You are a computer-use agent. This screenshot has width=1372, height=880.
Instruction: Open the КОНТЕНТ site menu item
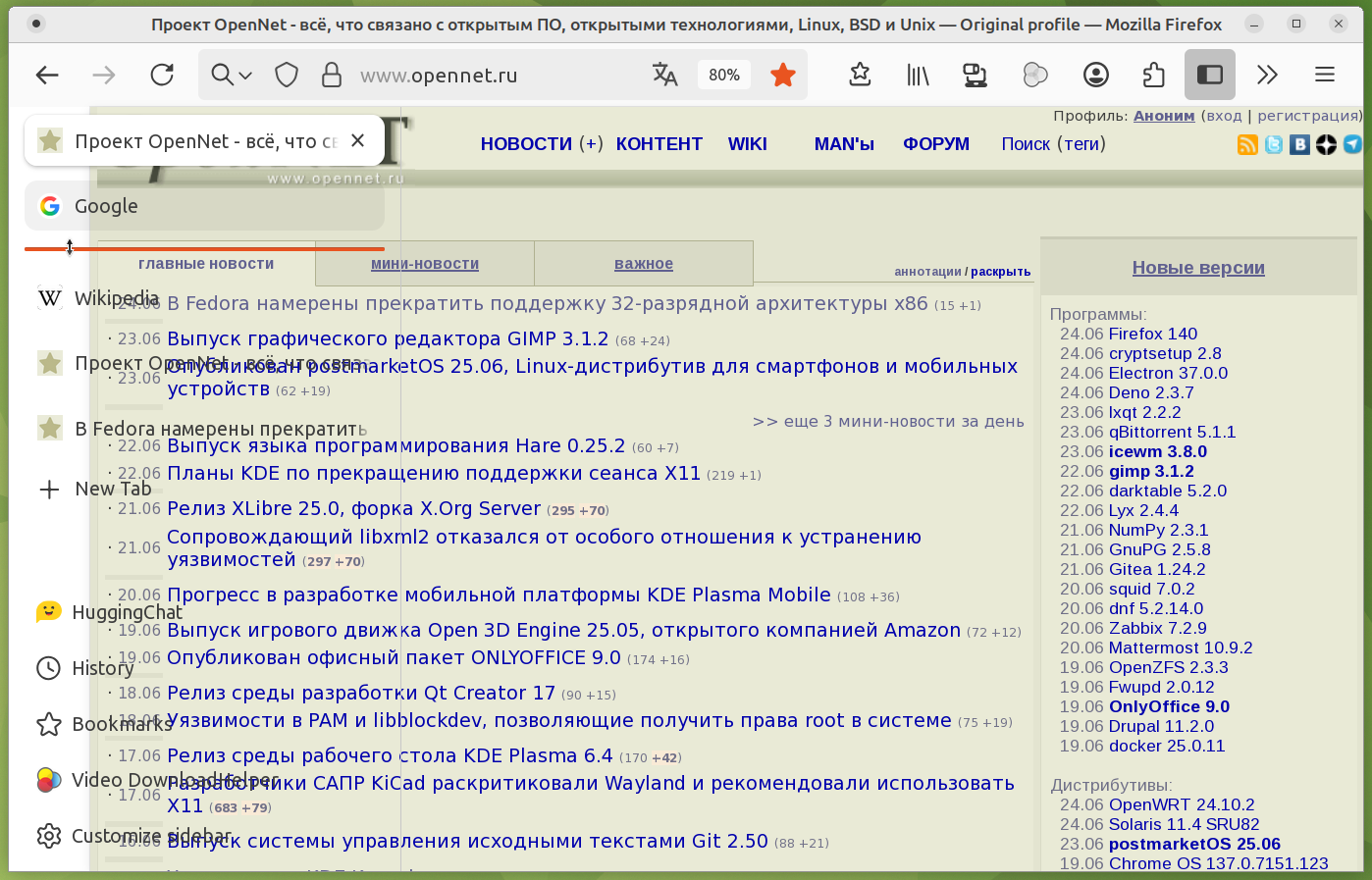(x=660, y=144)
